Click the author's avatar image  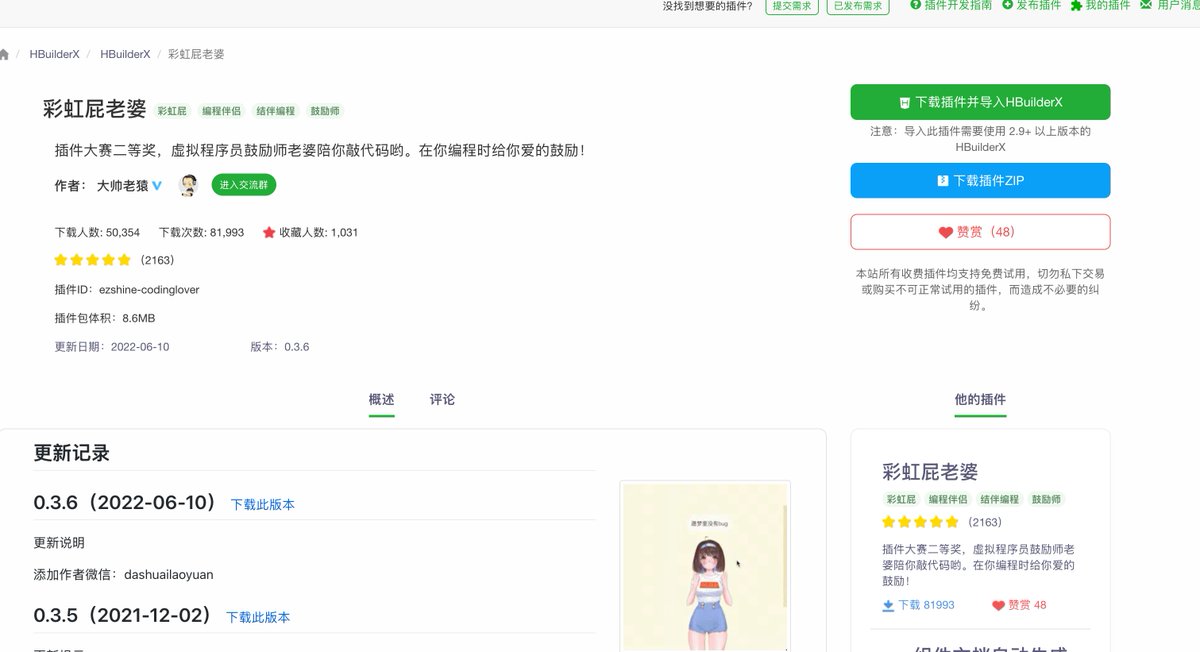(x=188, y=185)
